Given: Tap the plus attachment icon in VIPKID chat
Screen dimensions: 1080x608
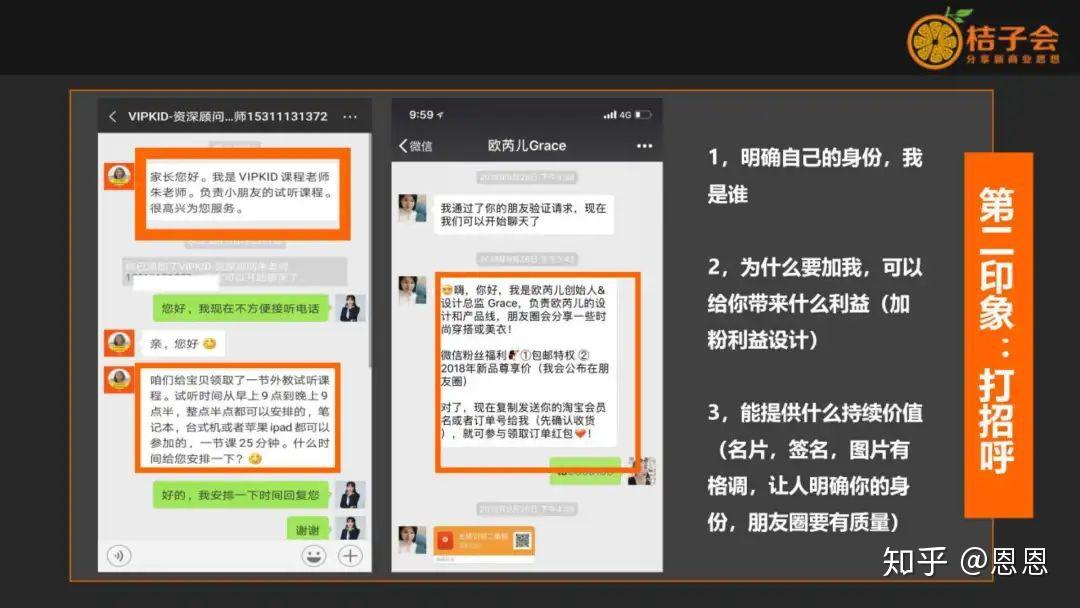Looking at the screenshot, I should tap(350, 556).
